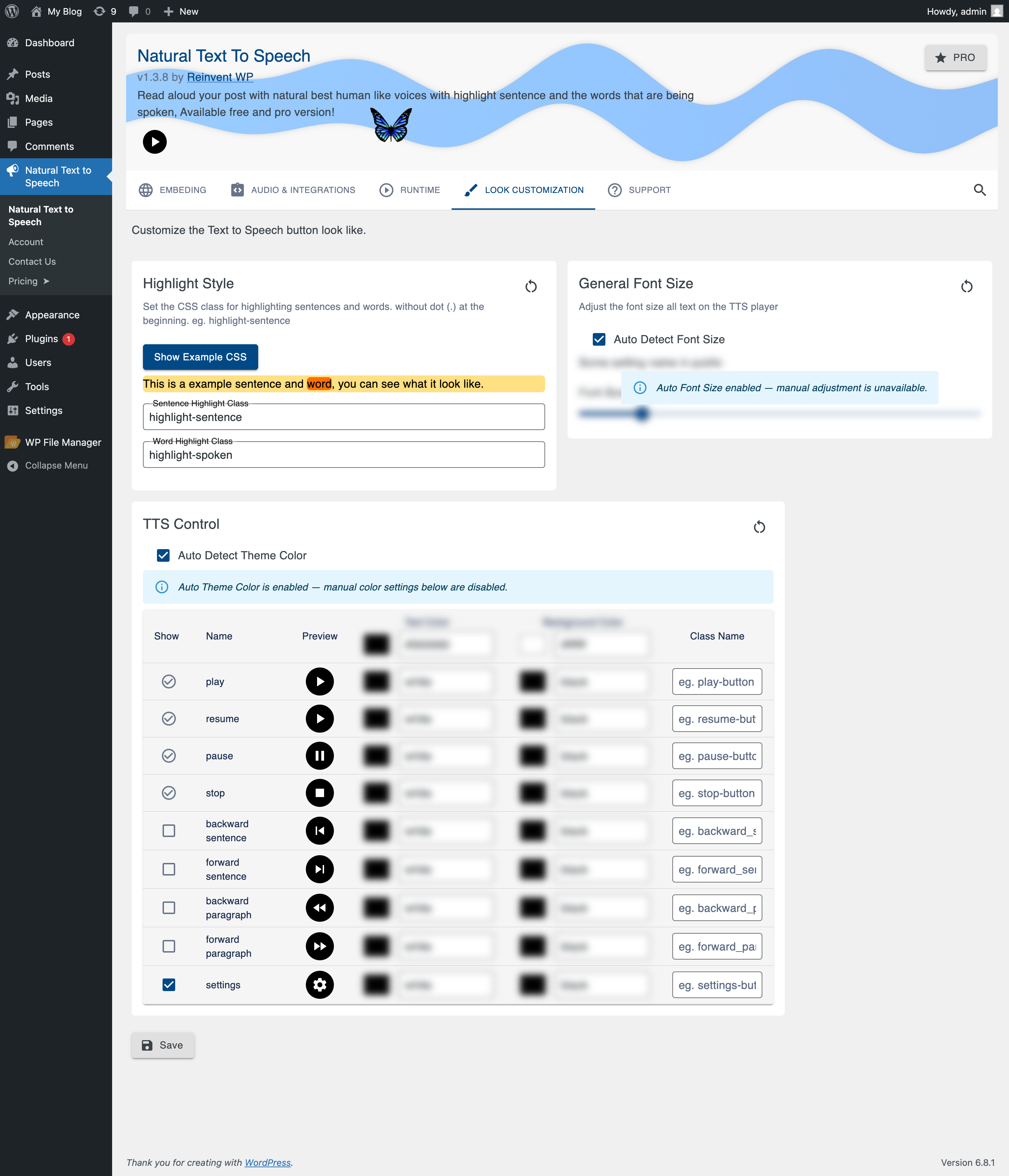Open WP File Manager menu
Screen dimensions: 1009x1176
(56, 442)
